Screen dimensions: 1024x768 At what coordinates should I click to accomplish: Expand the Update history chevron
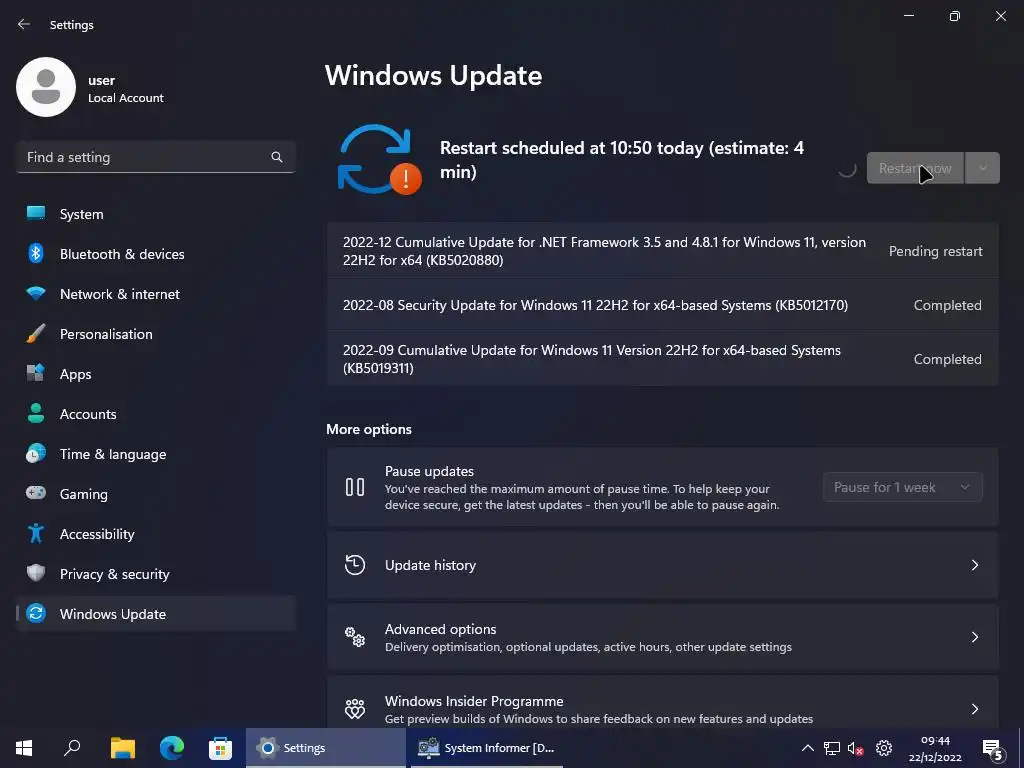pyautogui.click(x=974, y=565)
